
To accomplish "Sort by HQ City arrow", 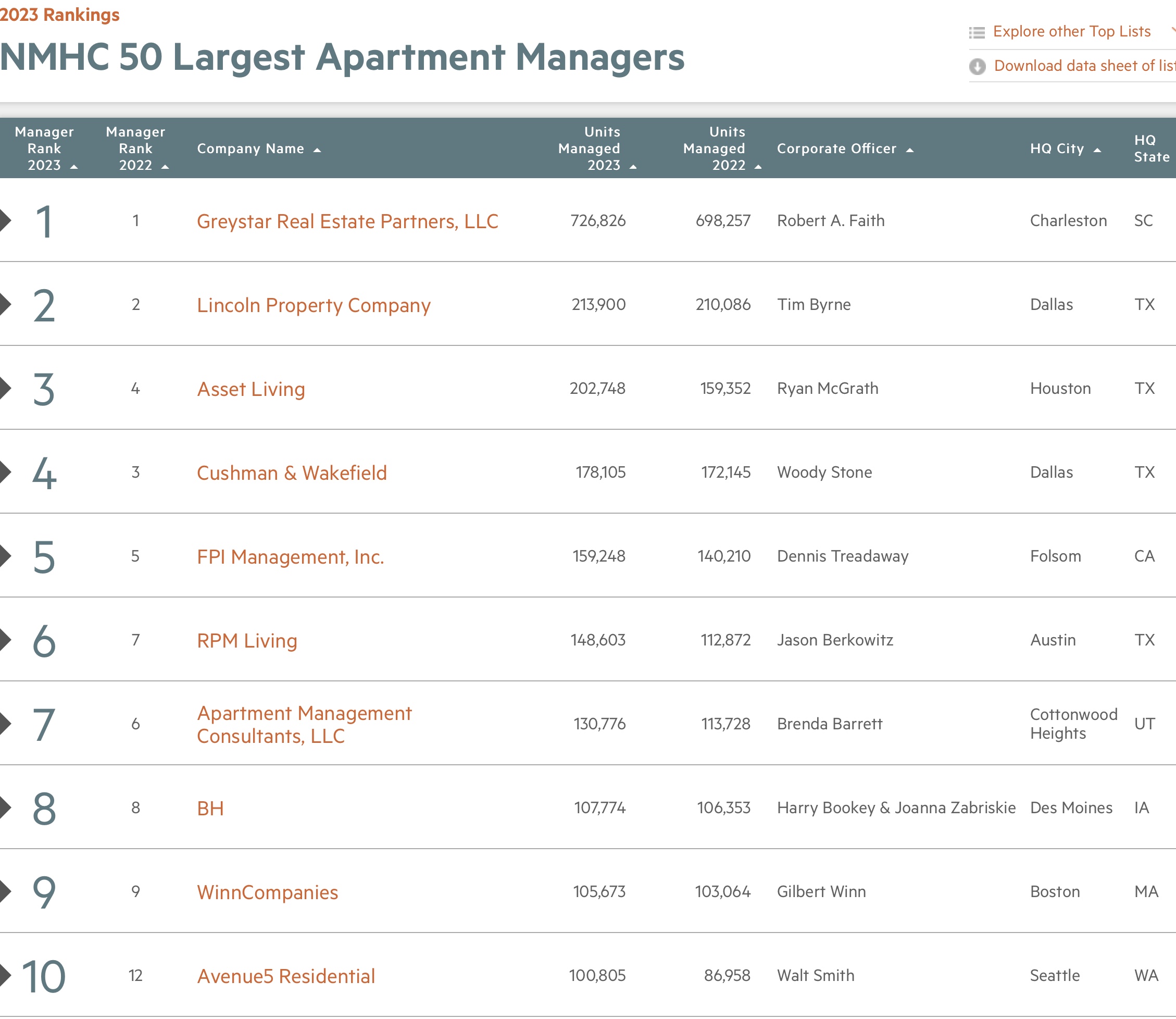I will pos(1097,151).
